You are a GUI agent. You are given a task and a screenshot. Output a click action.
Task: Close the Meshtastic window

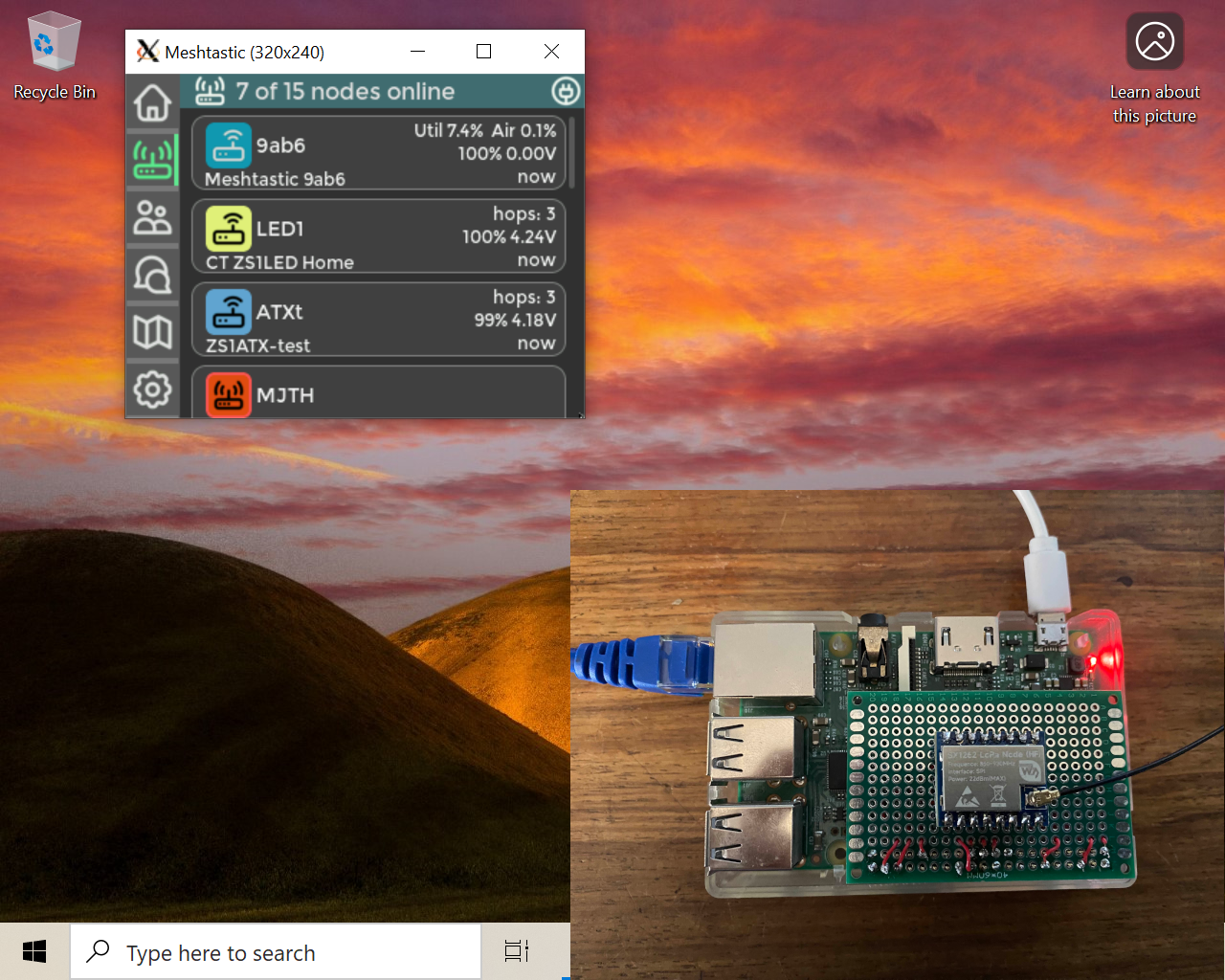click(551, 52)
